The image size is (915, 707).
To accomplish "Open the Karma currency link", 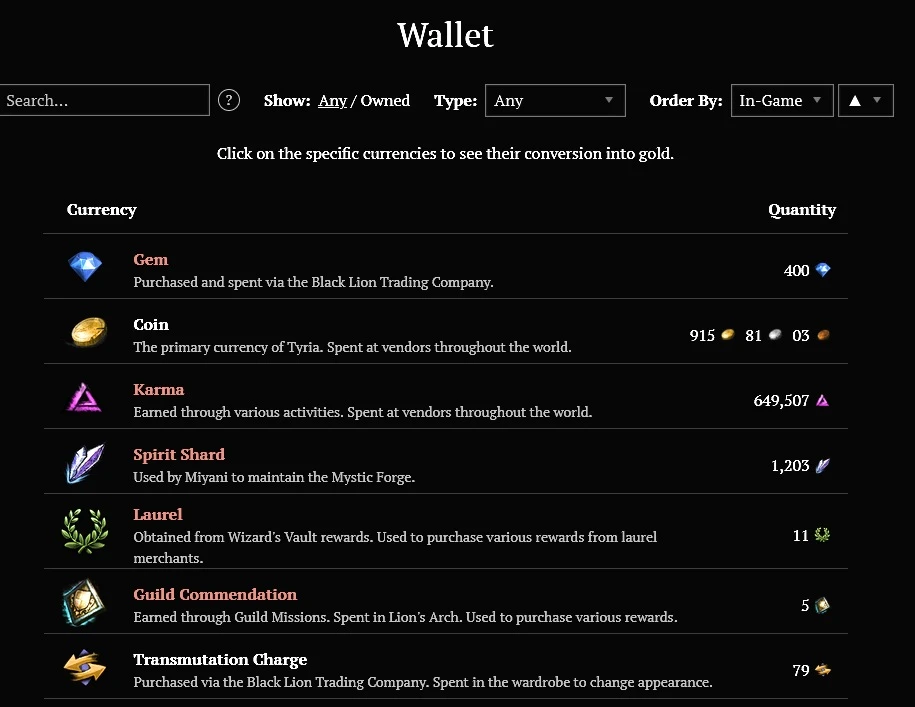I will [x=159, y=390].
